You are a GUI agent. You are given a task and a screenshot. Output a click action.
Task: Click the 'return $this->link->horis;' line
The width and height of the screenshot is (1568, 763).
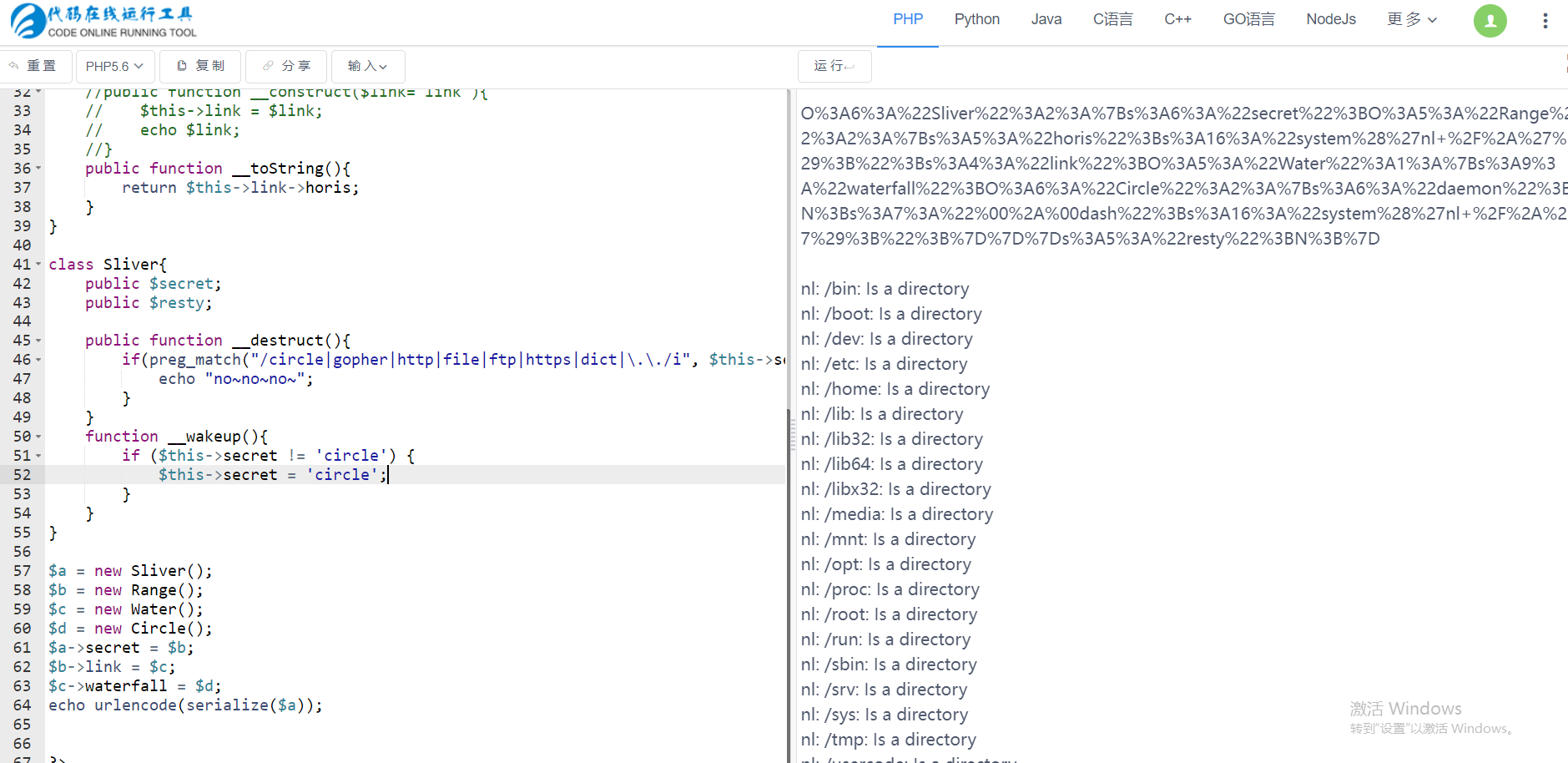coord(240,188)
